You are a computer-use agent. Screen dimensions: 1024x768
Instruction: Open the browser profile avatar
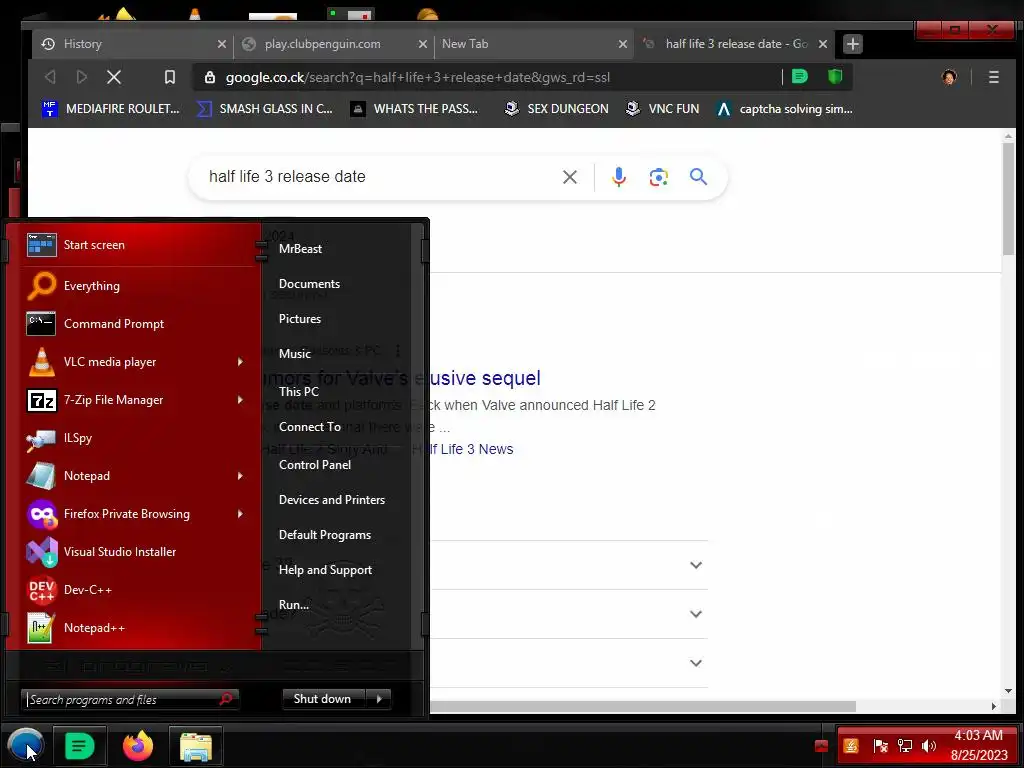pos(949,77)
